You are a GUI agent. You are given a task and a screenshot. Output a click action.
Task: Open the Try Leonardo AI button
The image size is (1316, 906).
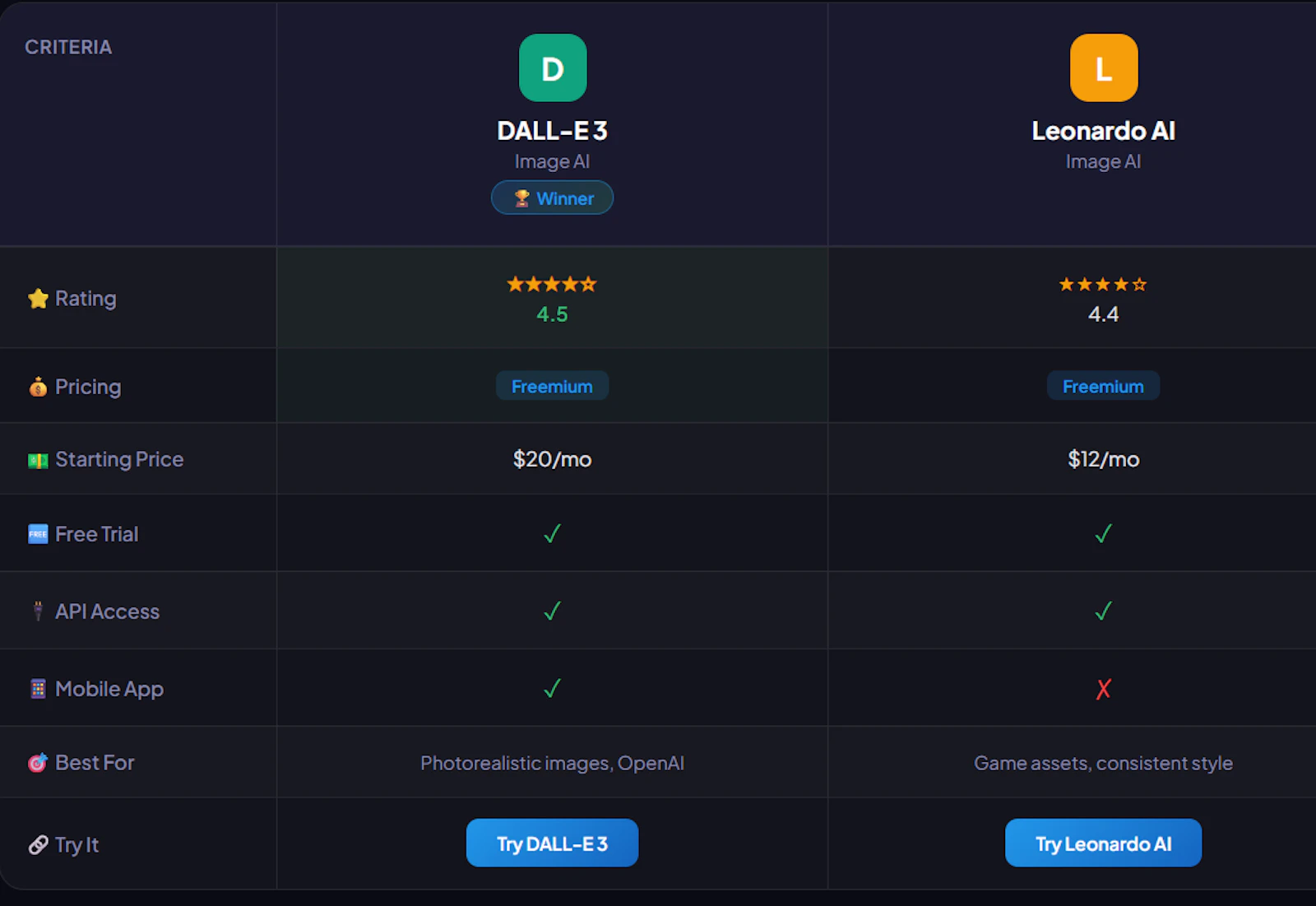(1103, 843)
